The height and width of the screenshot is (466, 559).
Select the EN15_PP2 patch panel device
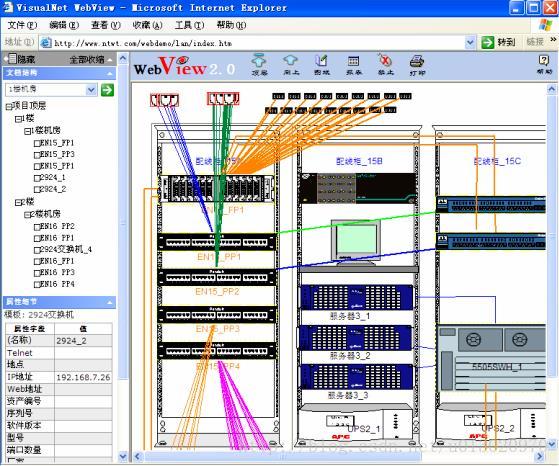coord(216,277)
